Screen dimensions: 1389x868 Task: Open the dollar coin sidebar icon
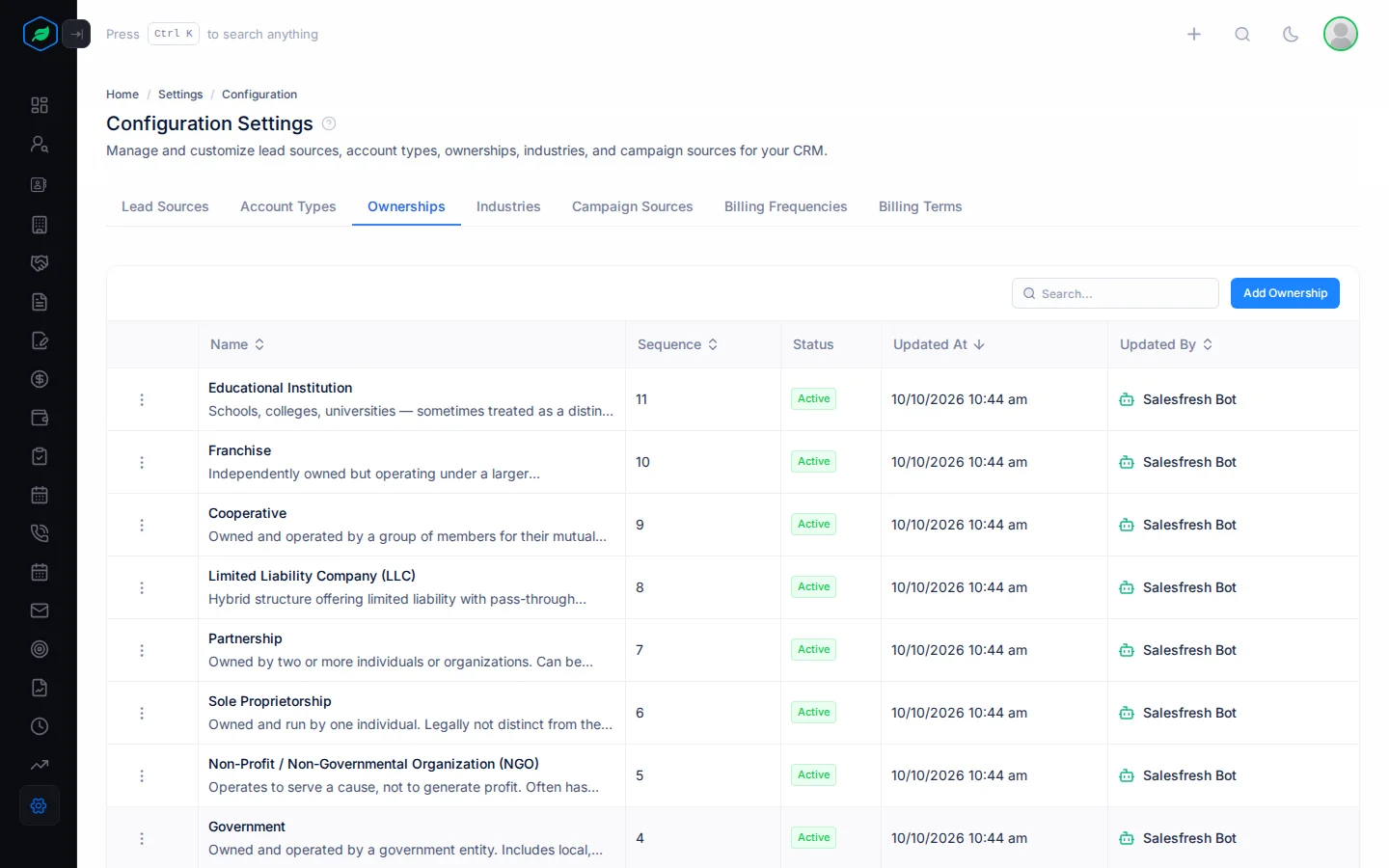40,379
